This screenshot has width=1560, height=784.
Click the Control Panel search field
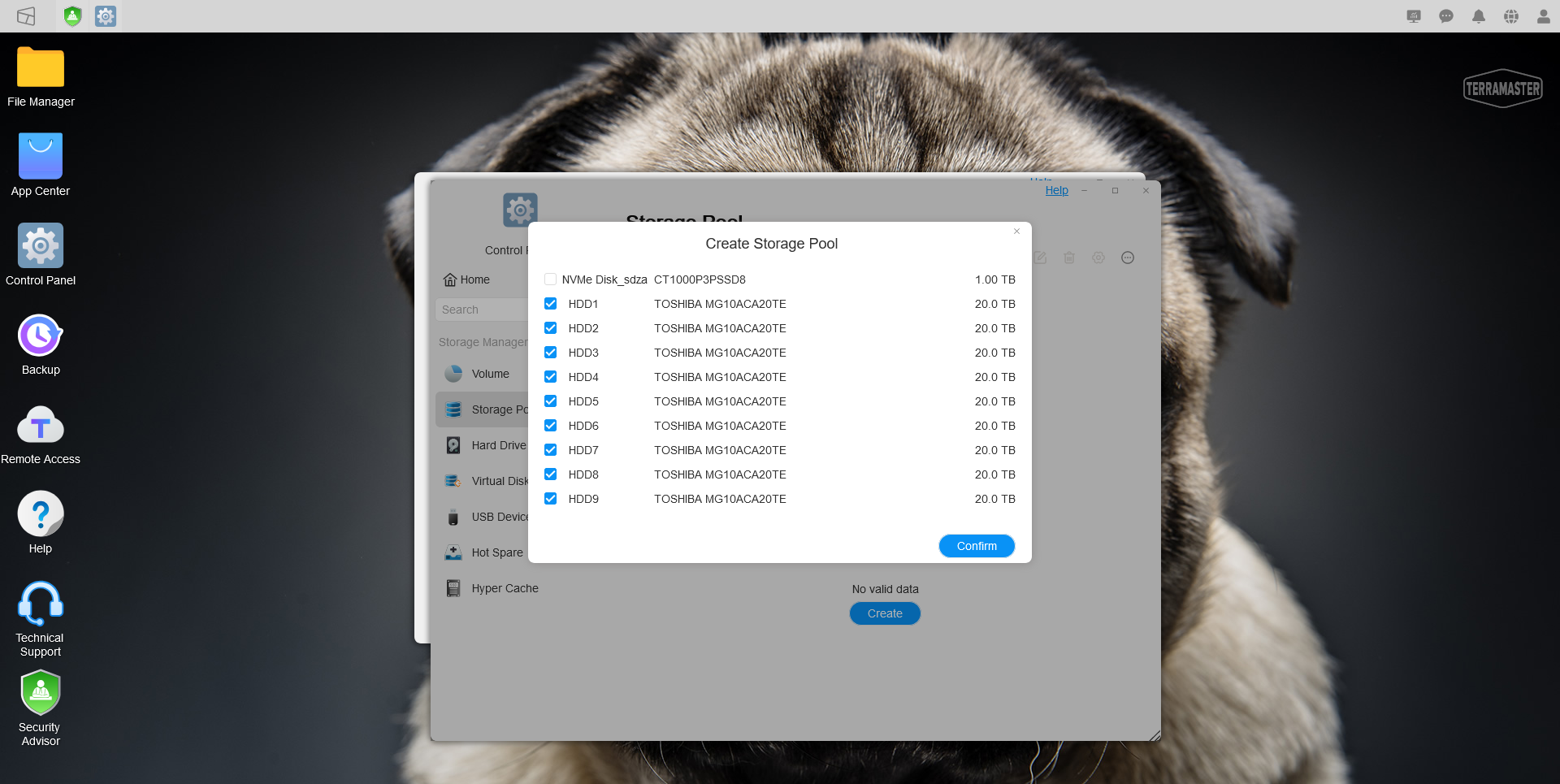(482, 310)
